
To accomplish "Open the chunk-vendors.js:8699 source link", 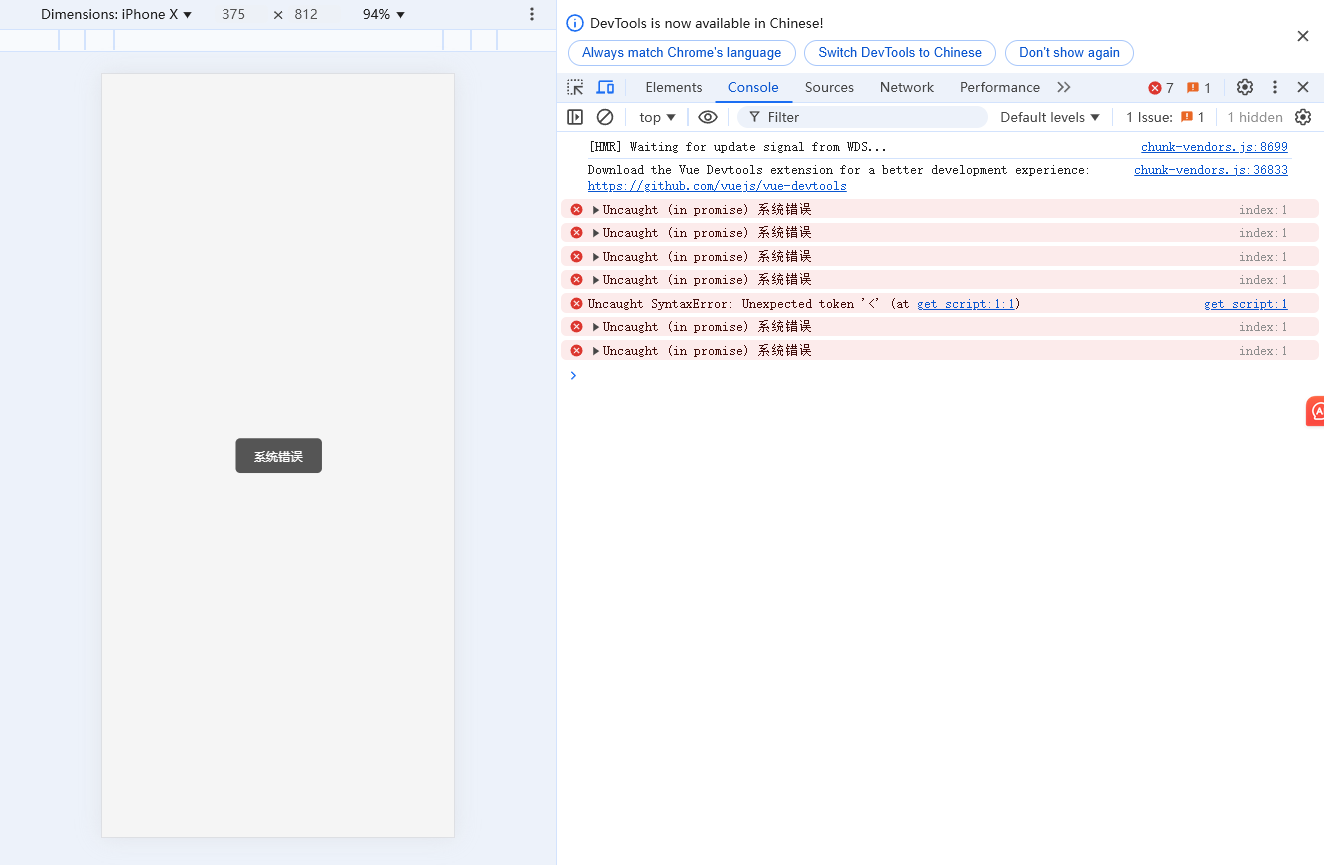I will [1214, 147].
